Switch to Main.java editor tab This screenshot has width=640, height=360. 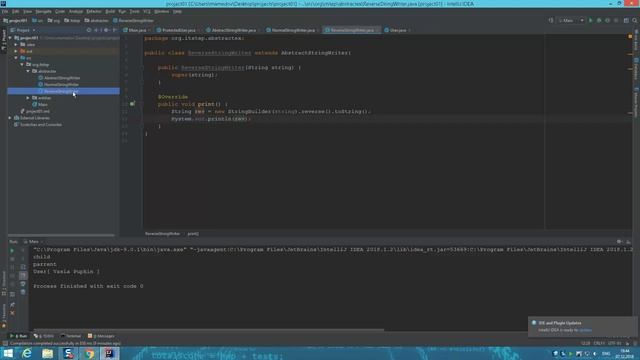tap(137, 30)
